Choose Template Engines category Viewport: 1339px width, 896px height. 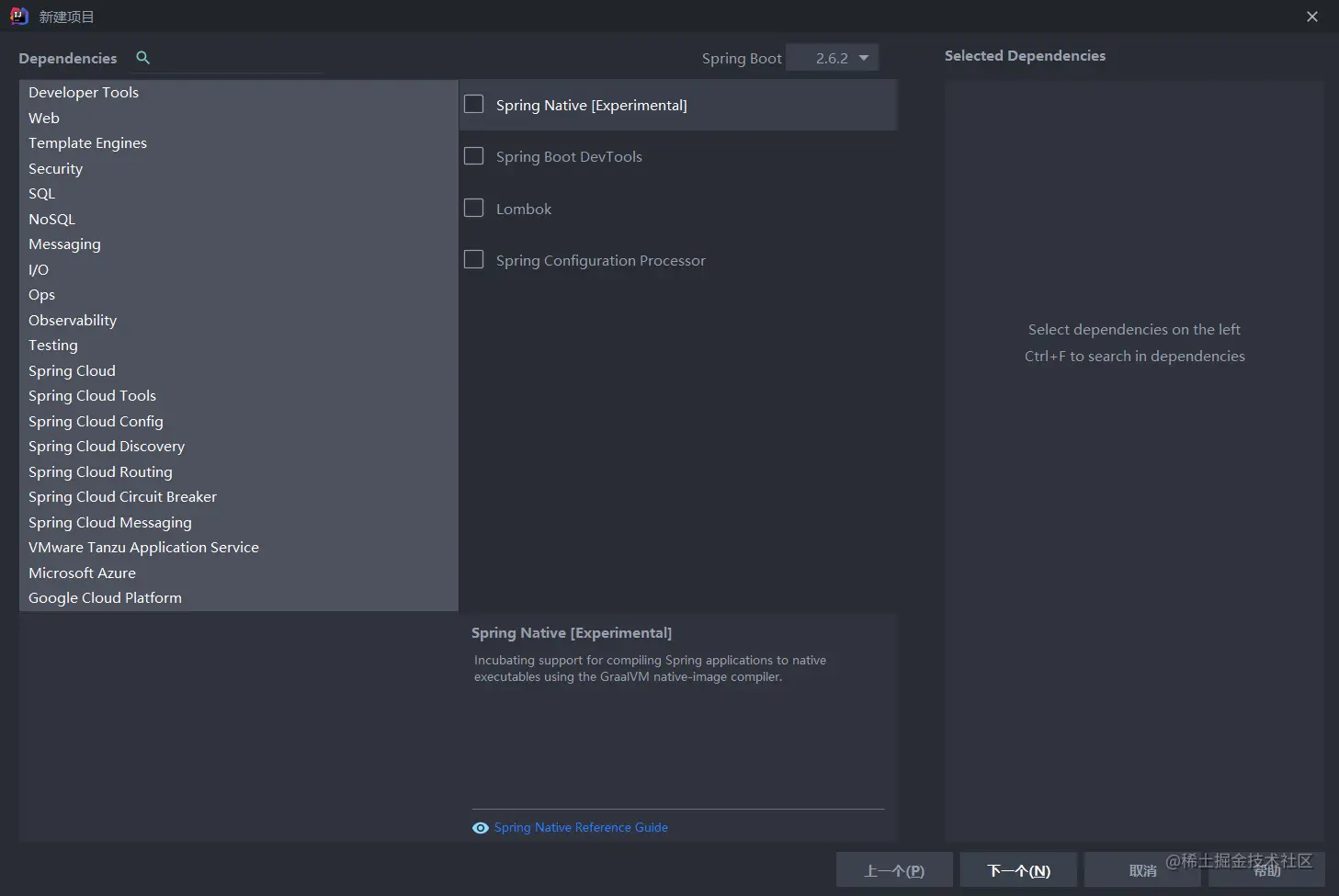click(x=239, y=143)
